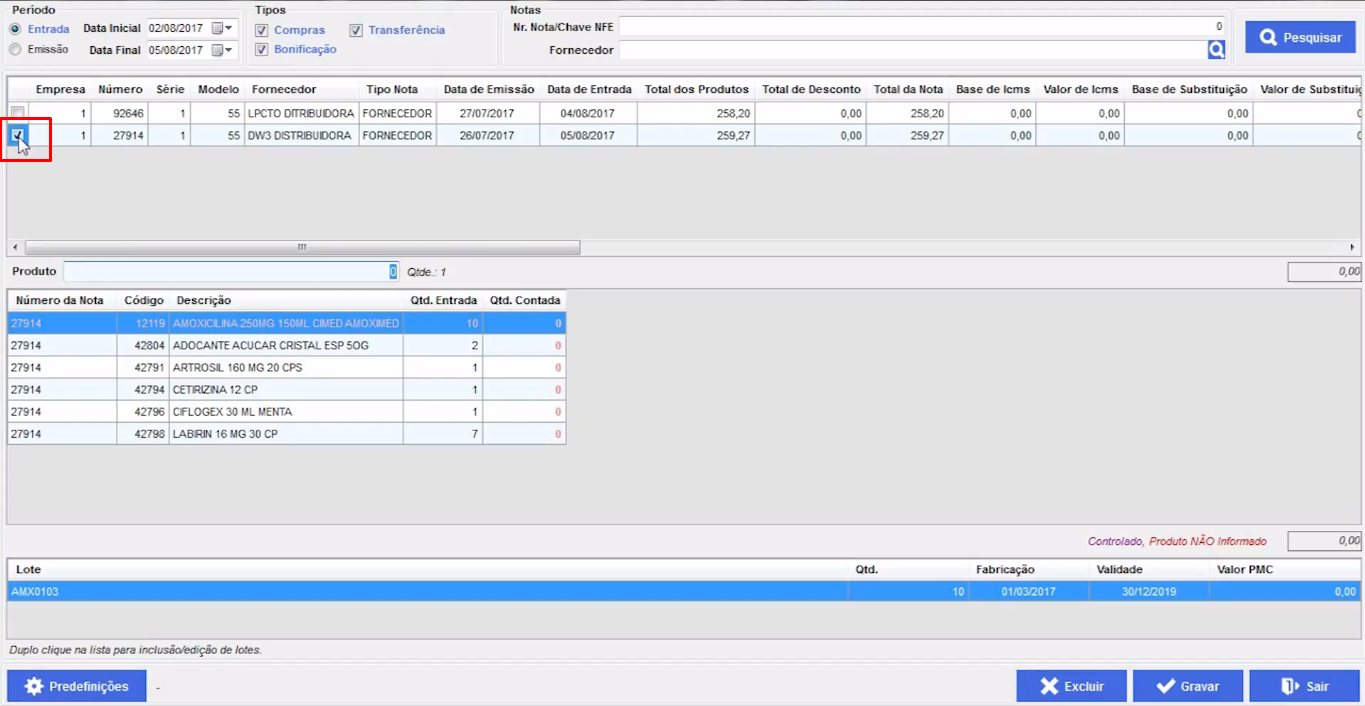Open the Data Final calendar icon

pyautogui.click(x=218, y=50)
